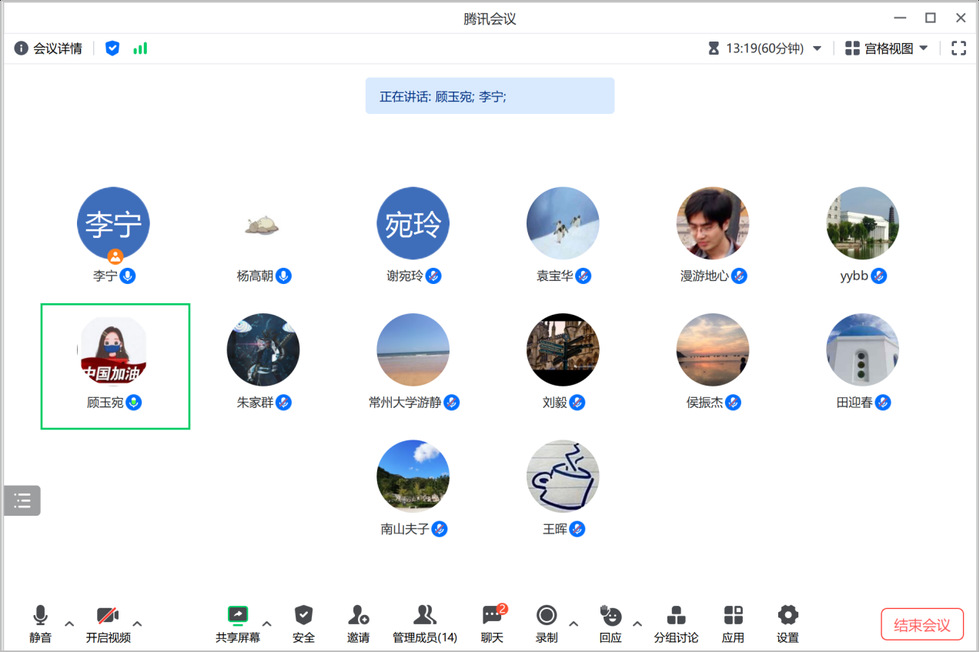The height and width of the screenshot is (652, 979).
Task: Open 设置 settings
Action: pos(788,623)
